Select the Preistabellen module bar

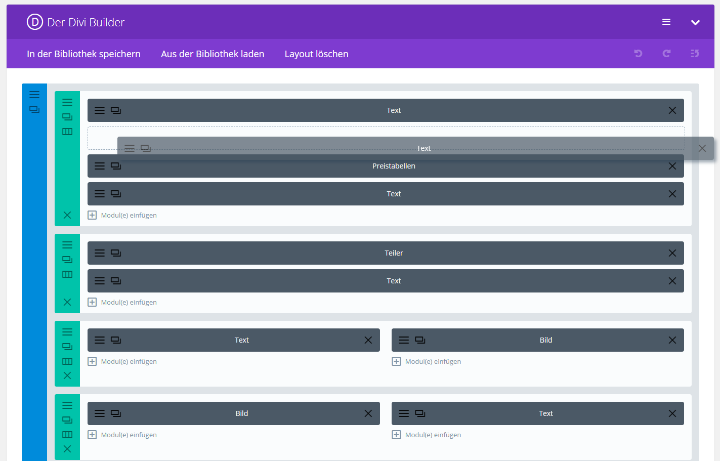[x=393, y=166]
